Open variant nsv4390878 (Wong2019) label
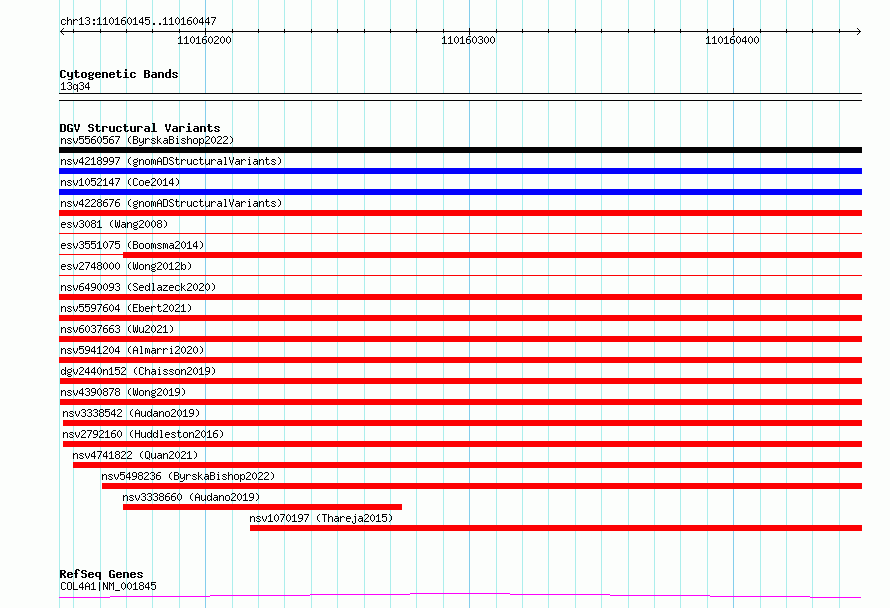The width and height of the screenshot is (890, 608). (x=123, y=392)
